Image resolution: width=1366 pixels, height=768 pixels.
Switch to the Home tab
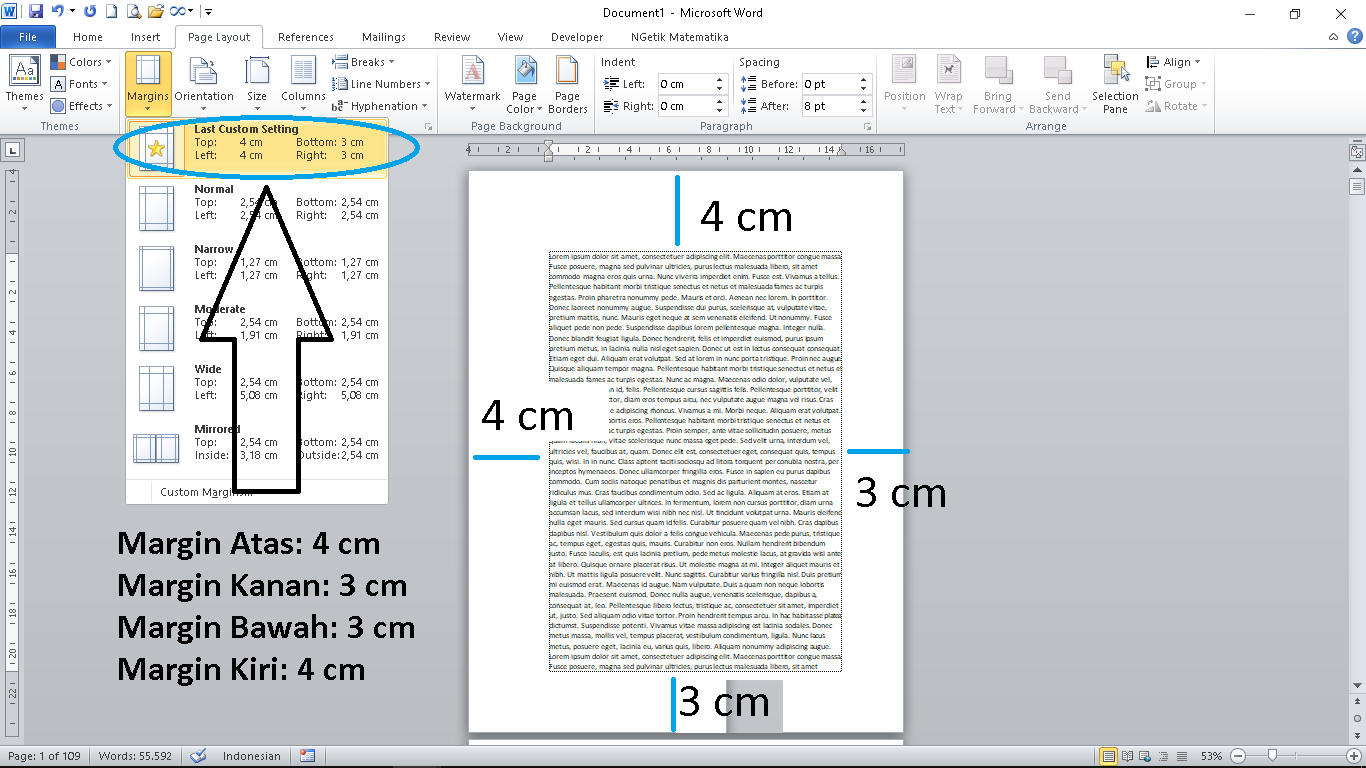88,37
